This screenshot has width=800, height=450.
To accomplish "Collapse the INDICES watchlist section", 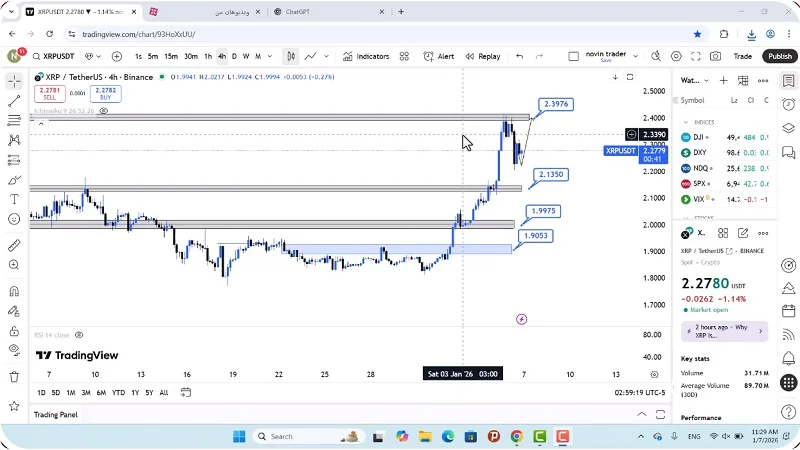I will (687, 122).
